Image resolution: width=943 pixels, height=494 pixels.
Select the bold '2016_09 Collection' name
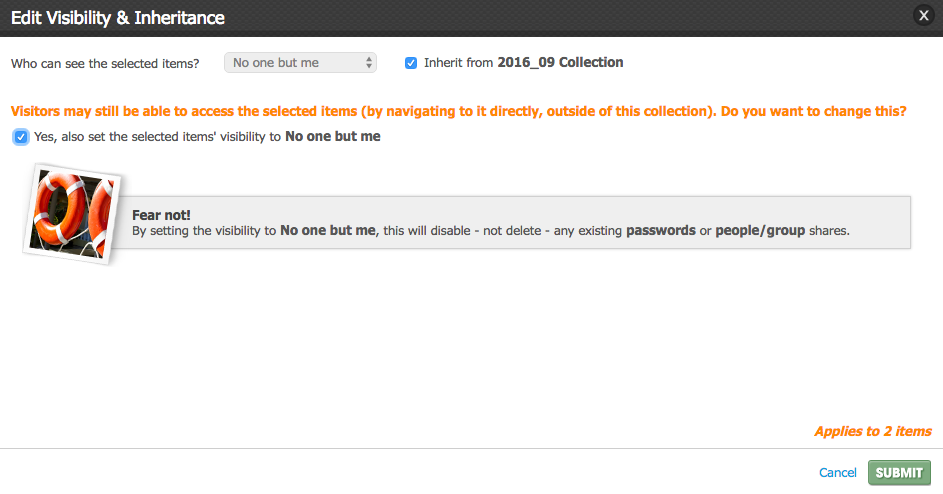560,63
